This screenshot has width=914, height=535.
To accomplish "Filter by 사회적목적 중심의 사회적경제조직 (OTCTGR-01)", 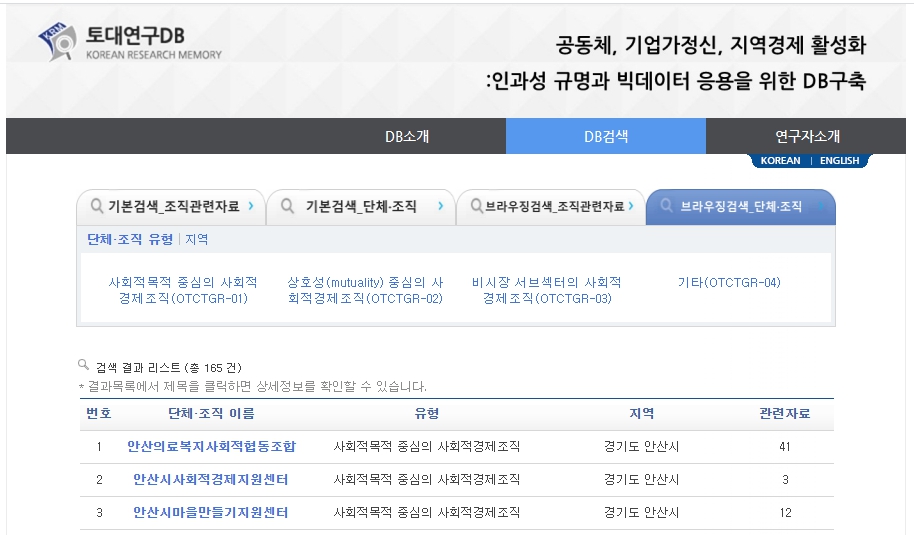I will tap(183, 290).
